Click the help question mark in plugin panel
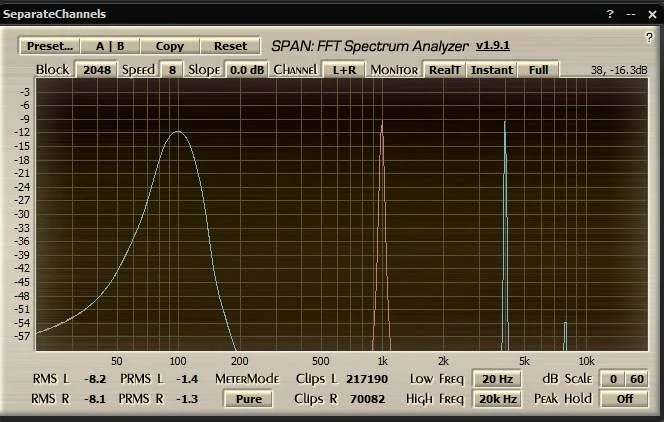This screenshot has height=422, width=664. [x=649, y=37]
